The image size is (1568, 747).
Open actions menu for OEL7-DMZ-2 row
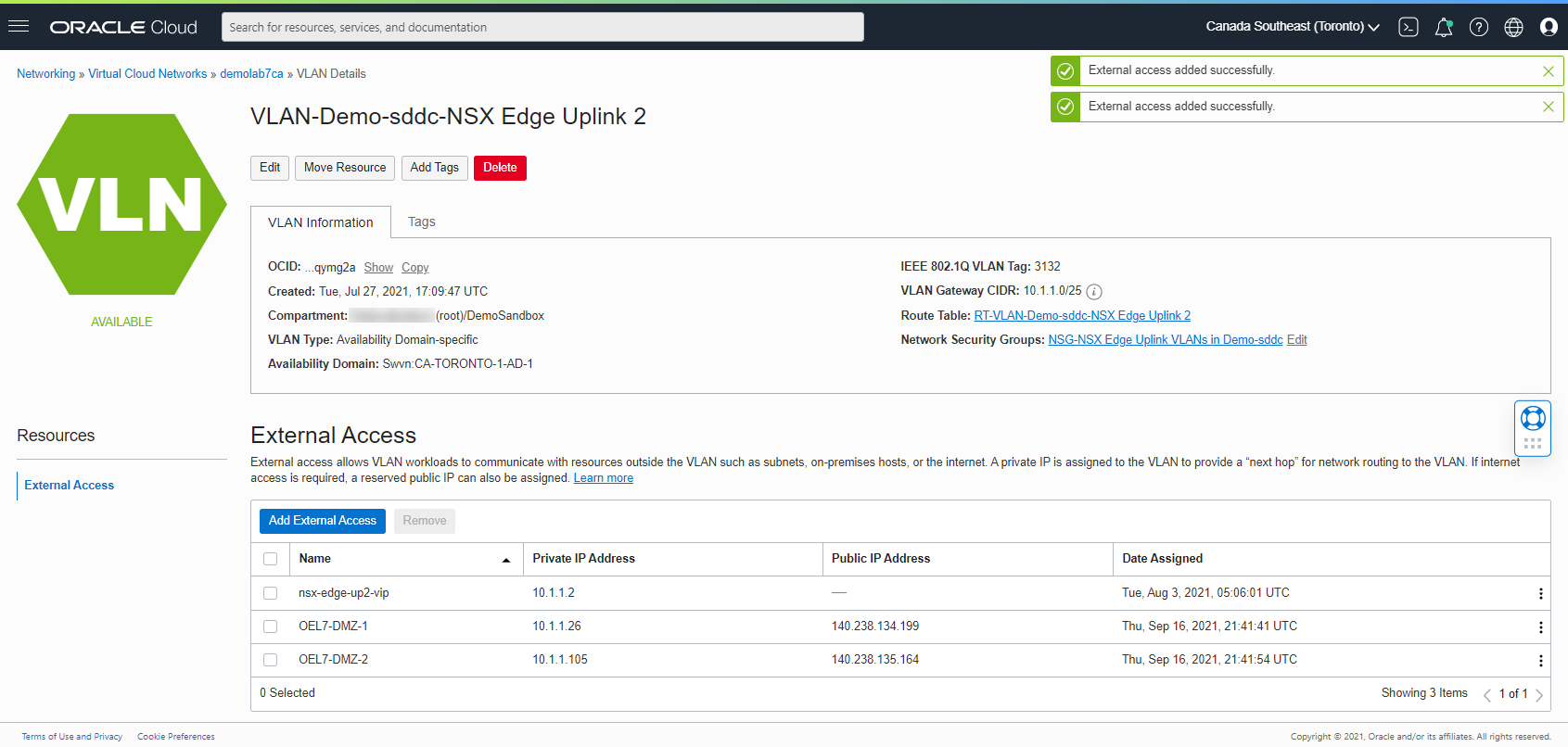(1540, 661)
